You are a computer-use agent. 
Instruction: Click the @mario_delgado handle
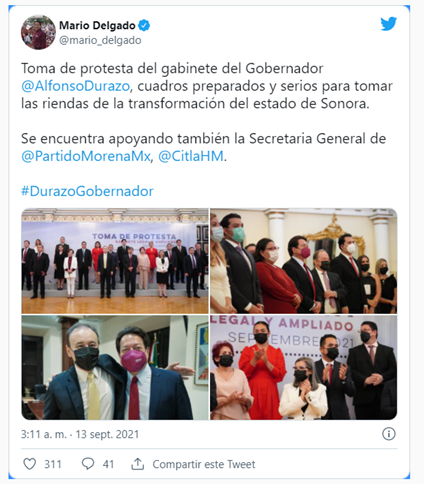[x=100, y=40]
